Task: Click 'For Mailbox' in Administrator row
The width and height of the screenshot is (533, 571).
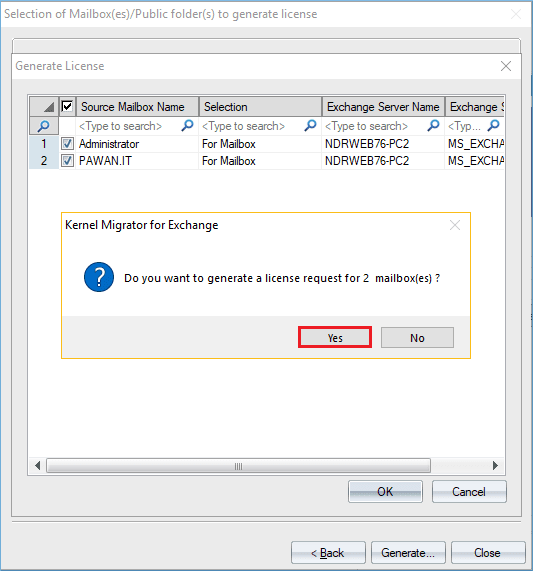Action: (260, 144)
